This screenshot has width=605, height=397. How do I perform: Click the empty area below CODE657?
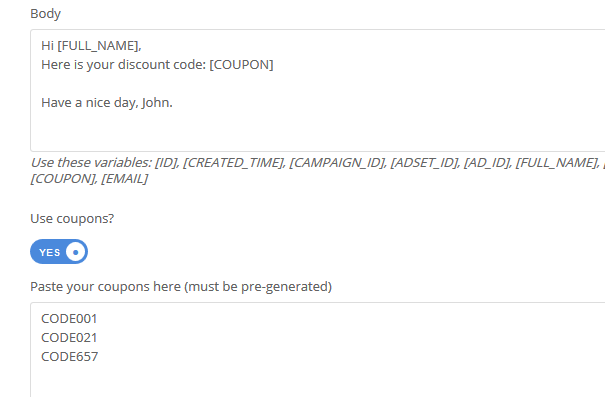click(x=318, y=382)
